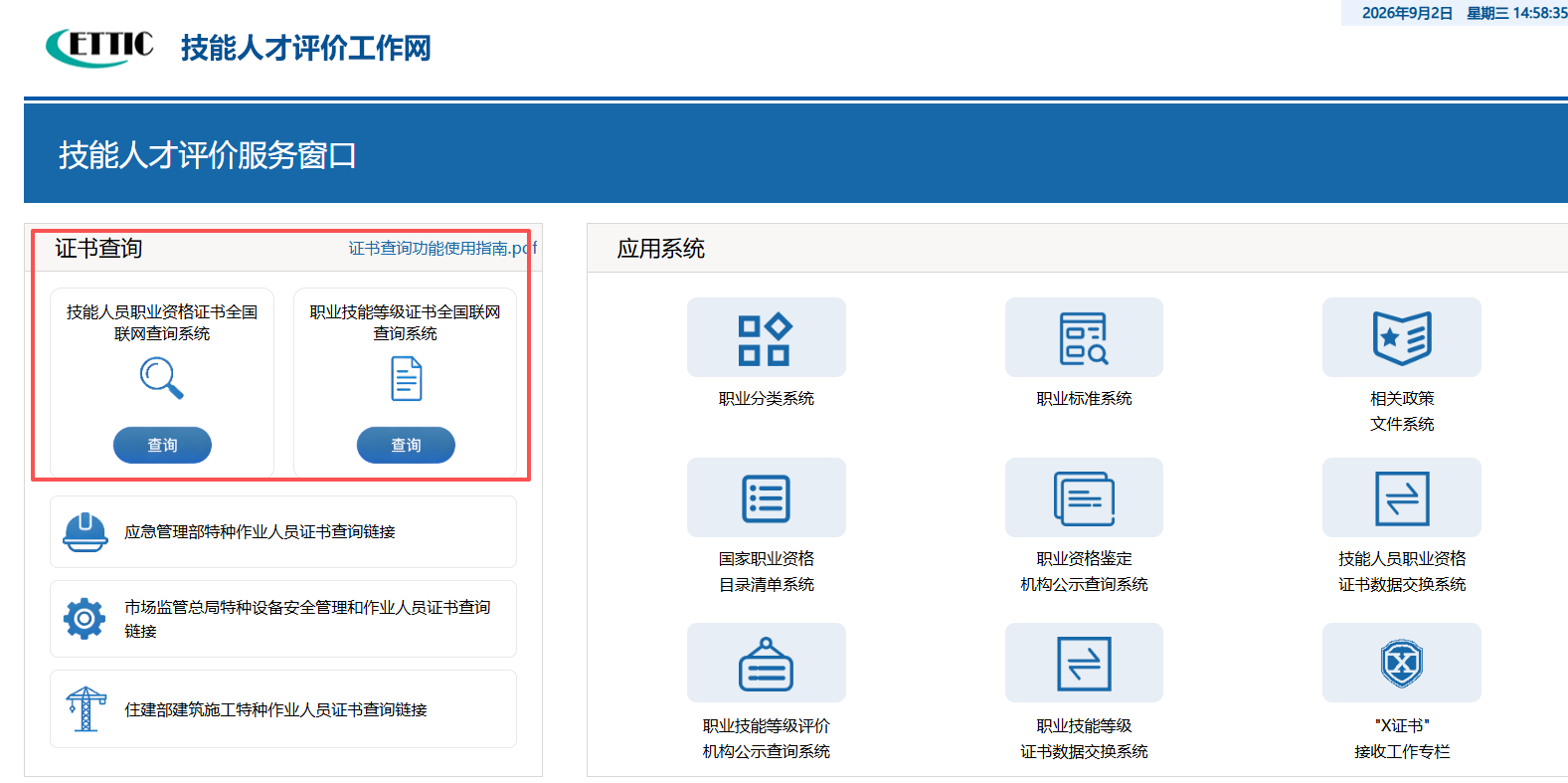Click the 技能人才评价工作网 site title
This screenshot has height=783, width=1568.
[x=306, y=48]
